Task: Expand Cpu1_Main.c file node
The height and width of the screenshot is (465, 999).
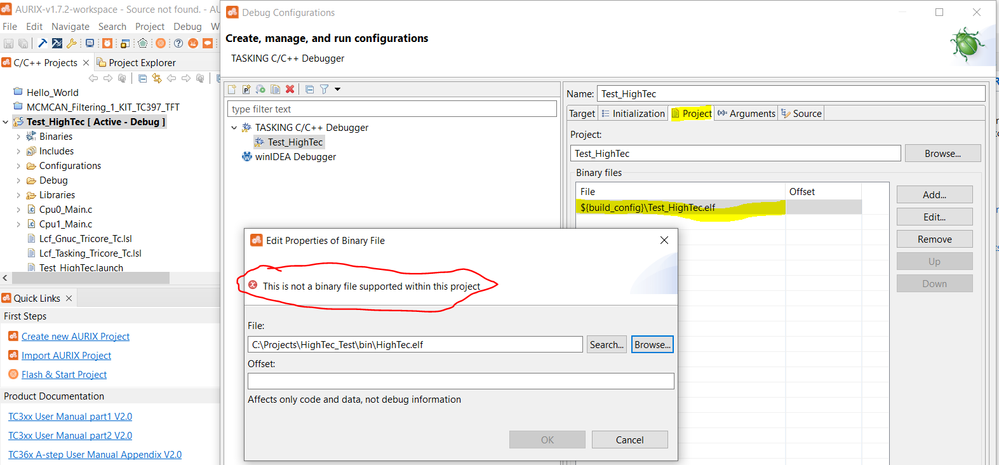Action: (18, 224)
